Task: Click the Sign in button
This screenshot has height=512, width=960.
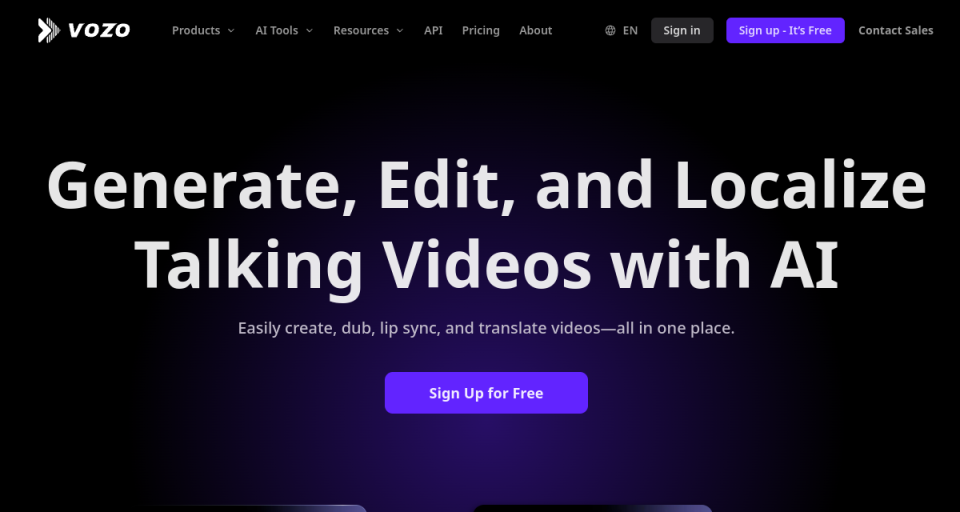Action: point(682,31)
